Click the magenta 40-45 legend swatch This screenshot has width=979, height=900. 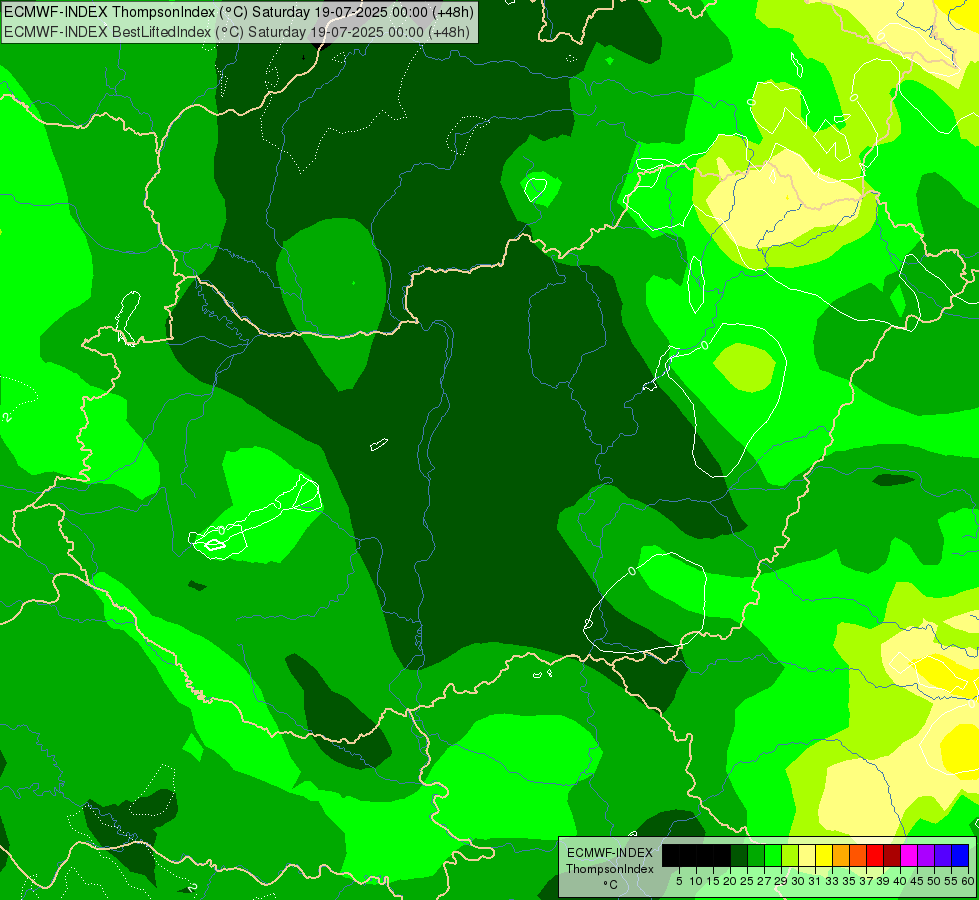point(909,855)
